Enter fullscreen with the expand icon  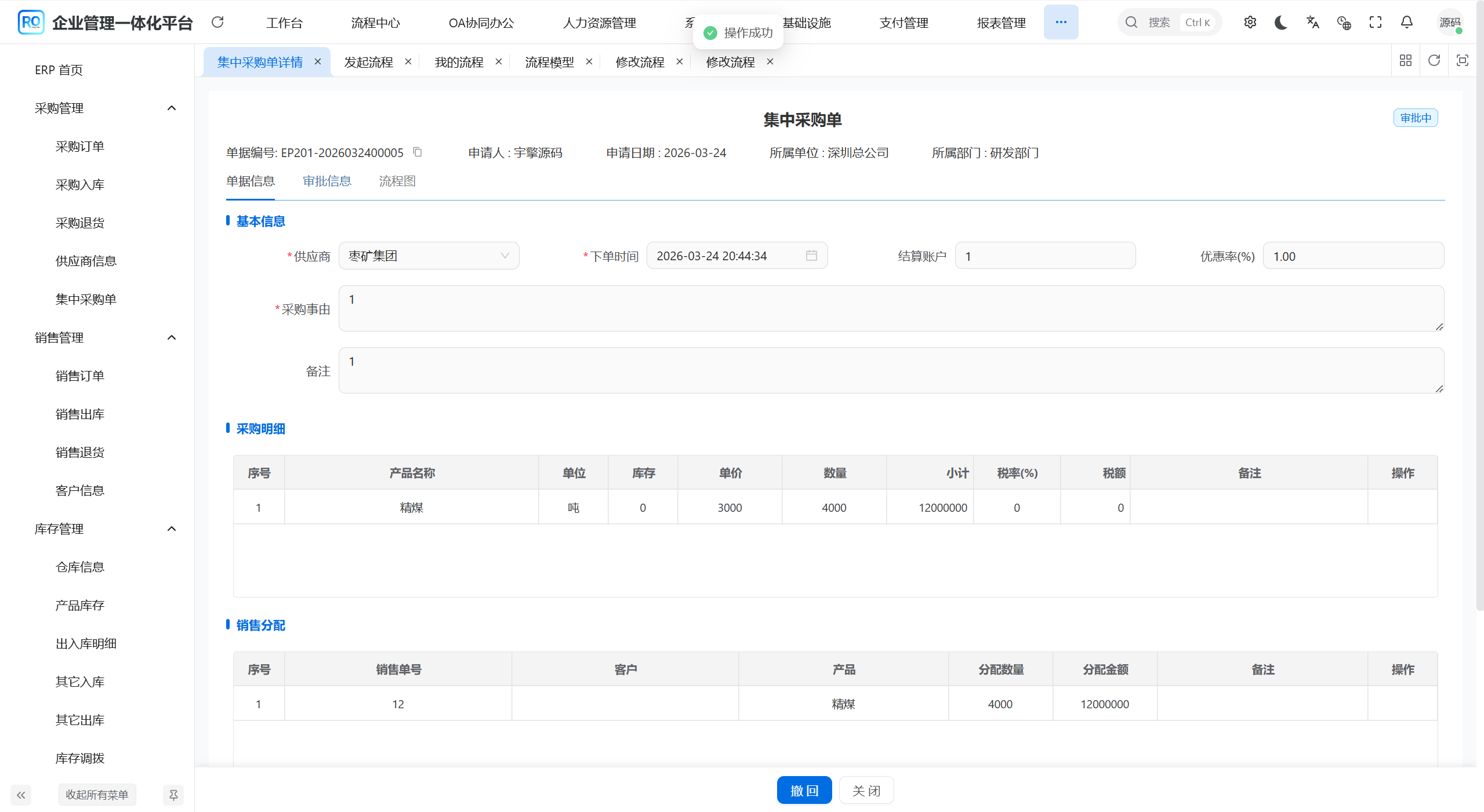[1375, 22]
